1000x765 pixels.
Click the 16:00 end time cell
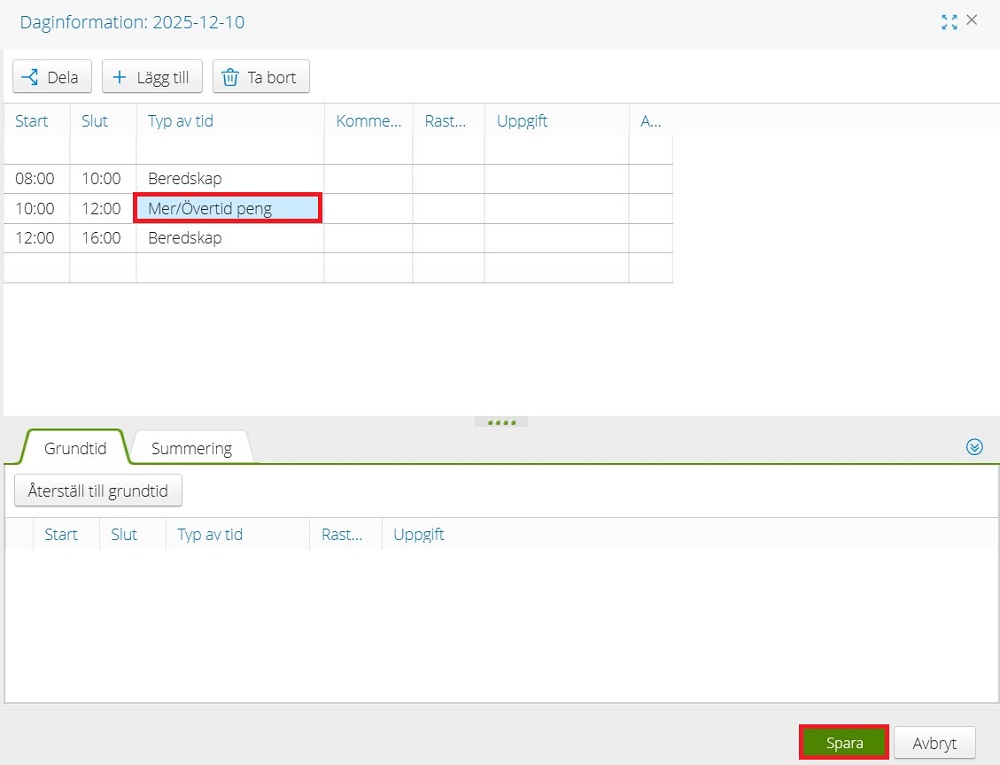pos(101,238)
